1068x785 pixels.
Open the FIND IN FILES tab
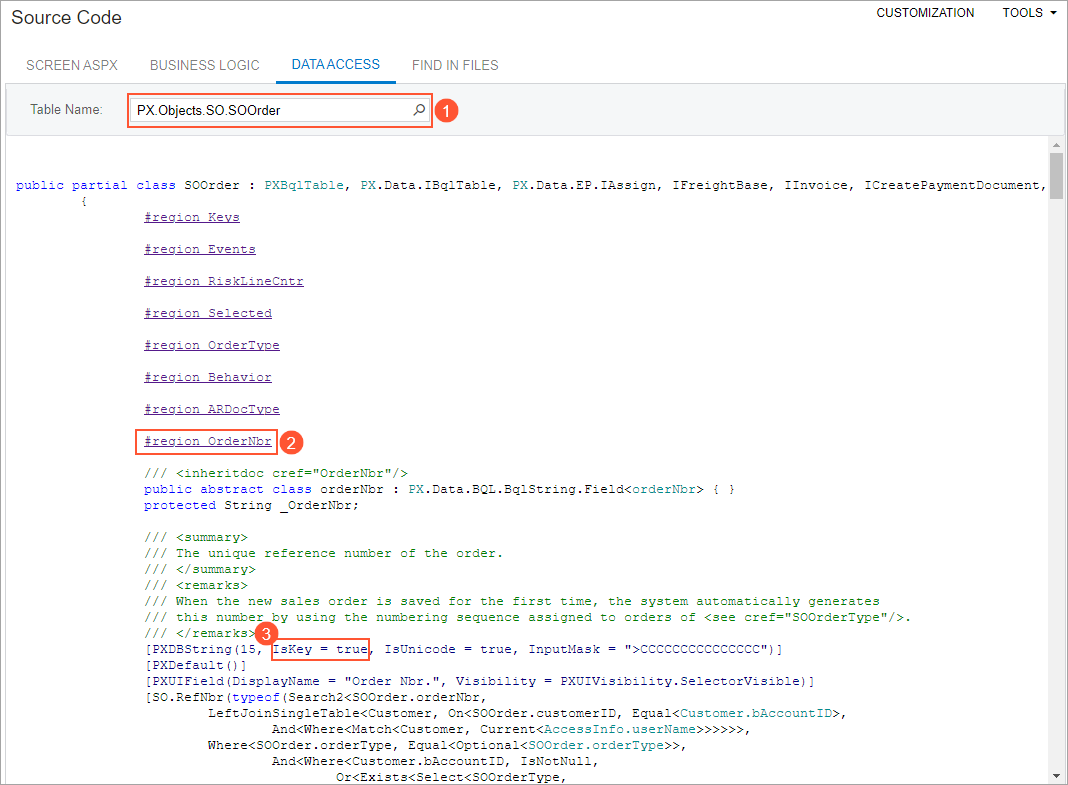[455, 65]
